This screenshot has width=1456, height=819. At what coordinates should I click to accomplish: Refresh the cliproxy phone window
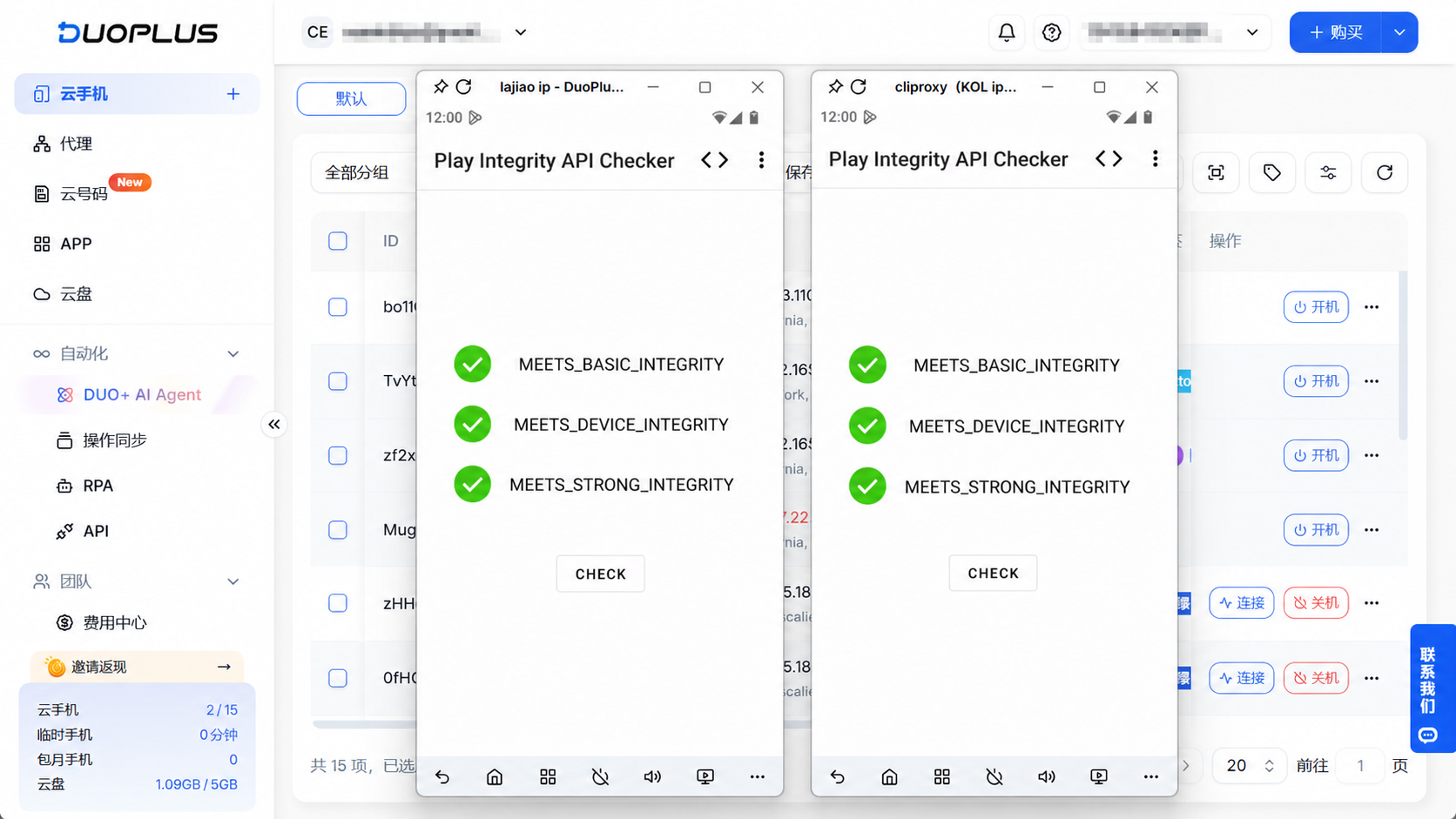(859, 86)
